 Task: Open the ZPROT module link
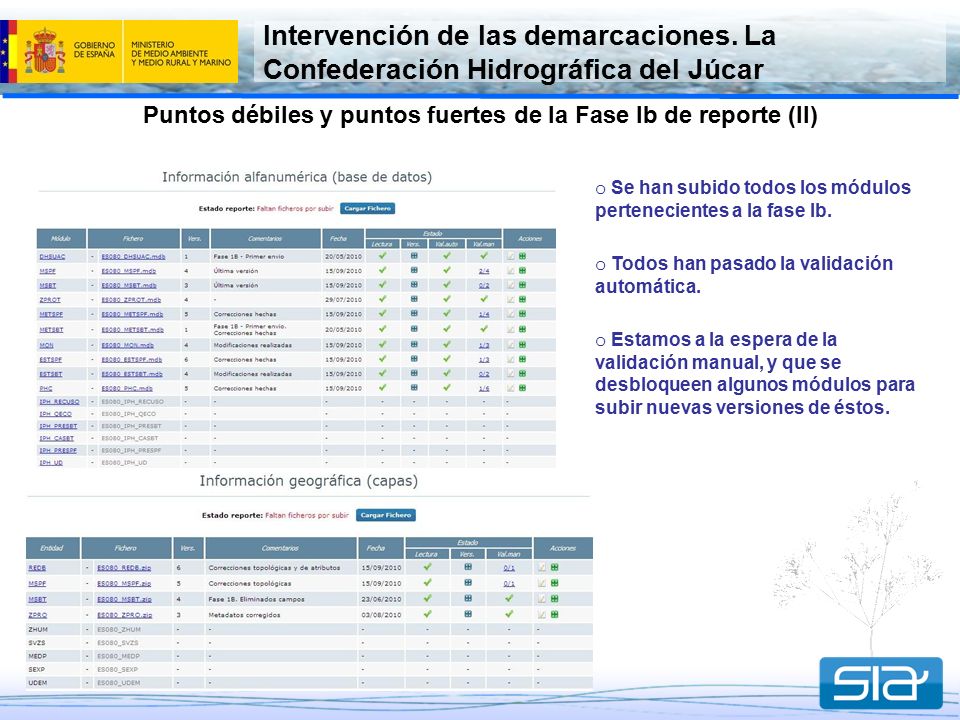click(50, 300)
